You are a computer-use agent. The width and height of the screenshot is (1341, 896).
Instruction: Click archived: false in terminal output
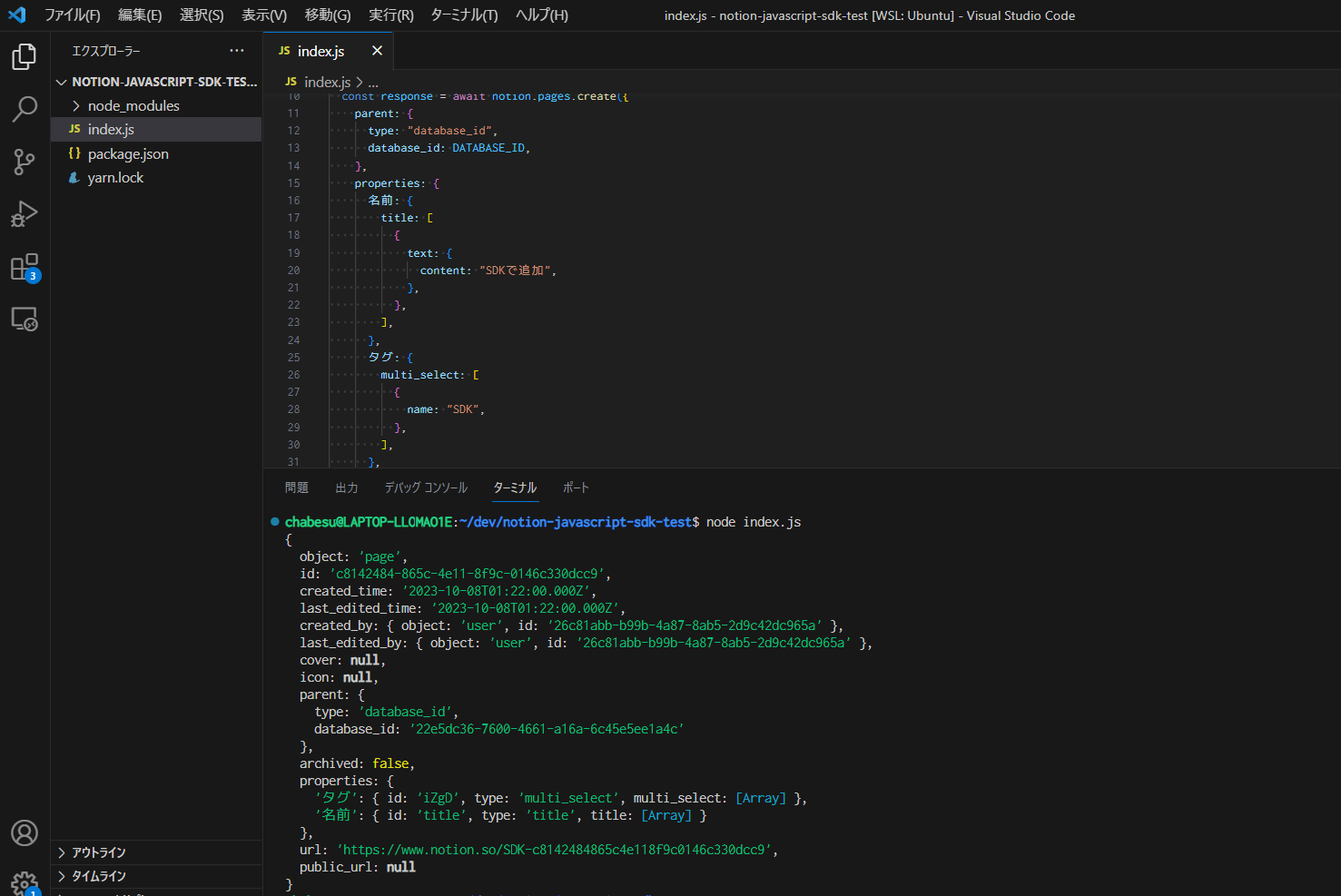coord(357,764)
